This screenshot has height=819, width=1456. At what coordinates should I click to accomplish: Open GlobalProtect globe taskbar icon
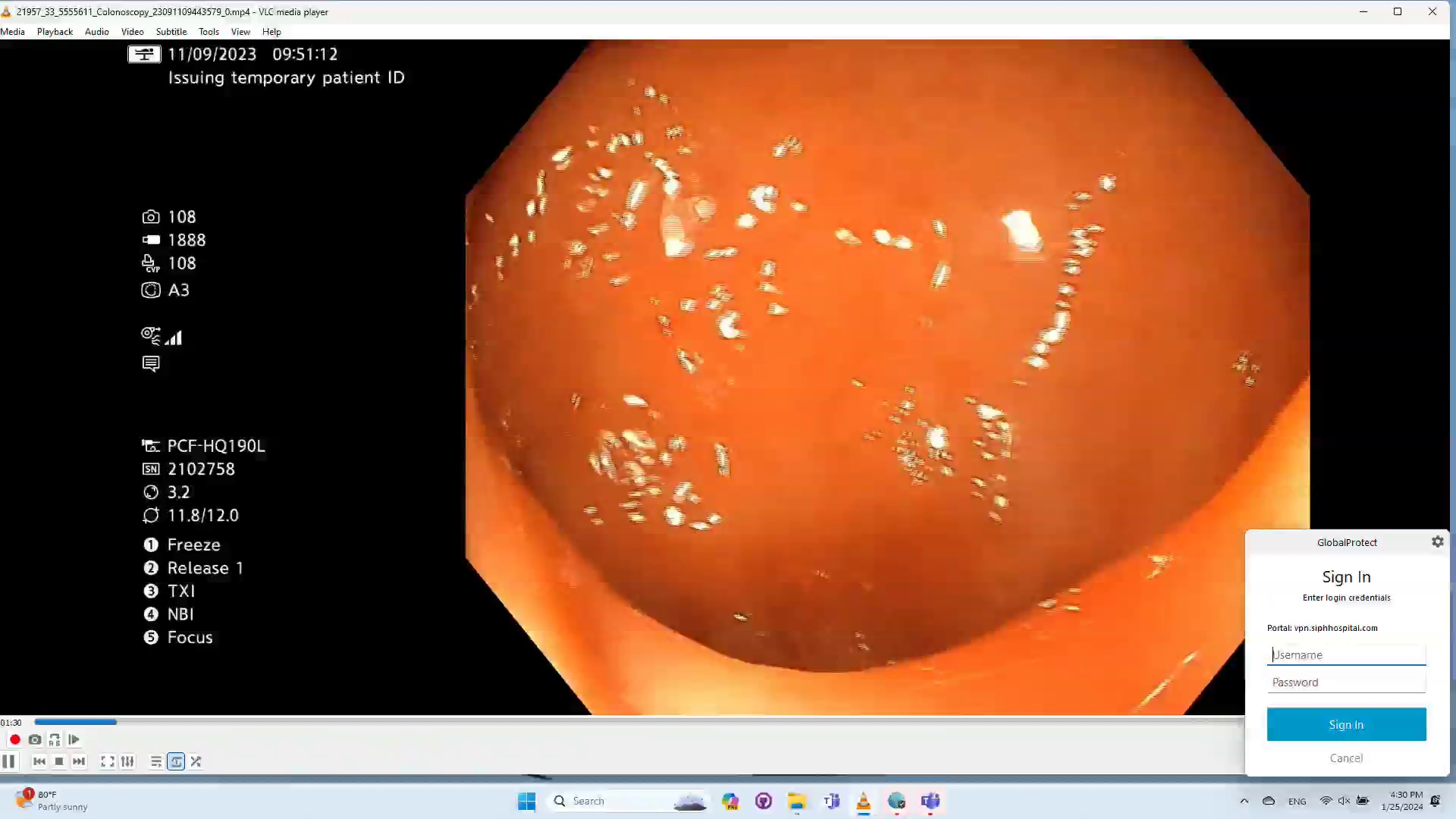tap(896, 801)
